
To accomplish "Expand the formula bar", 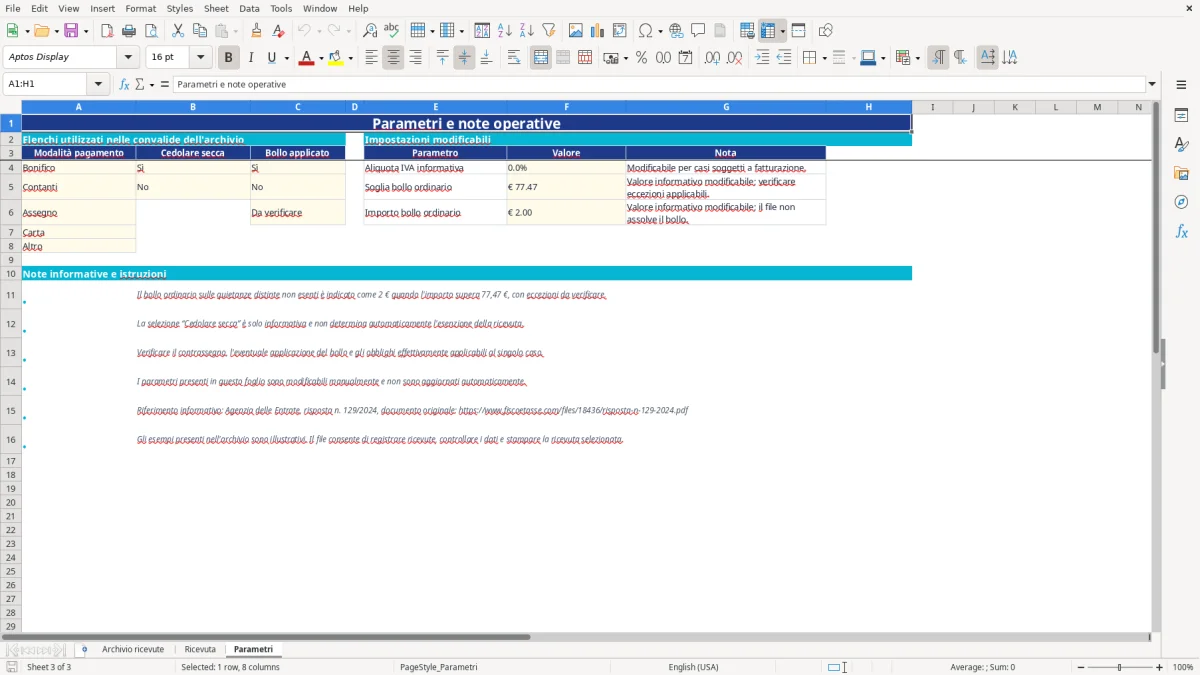I will coord(1152,84).
